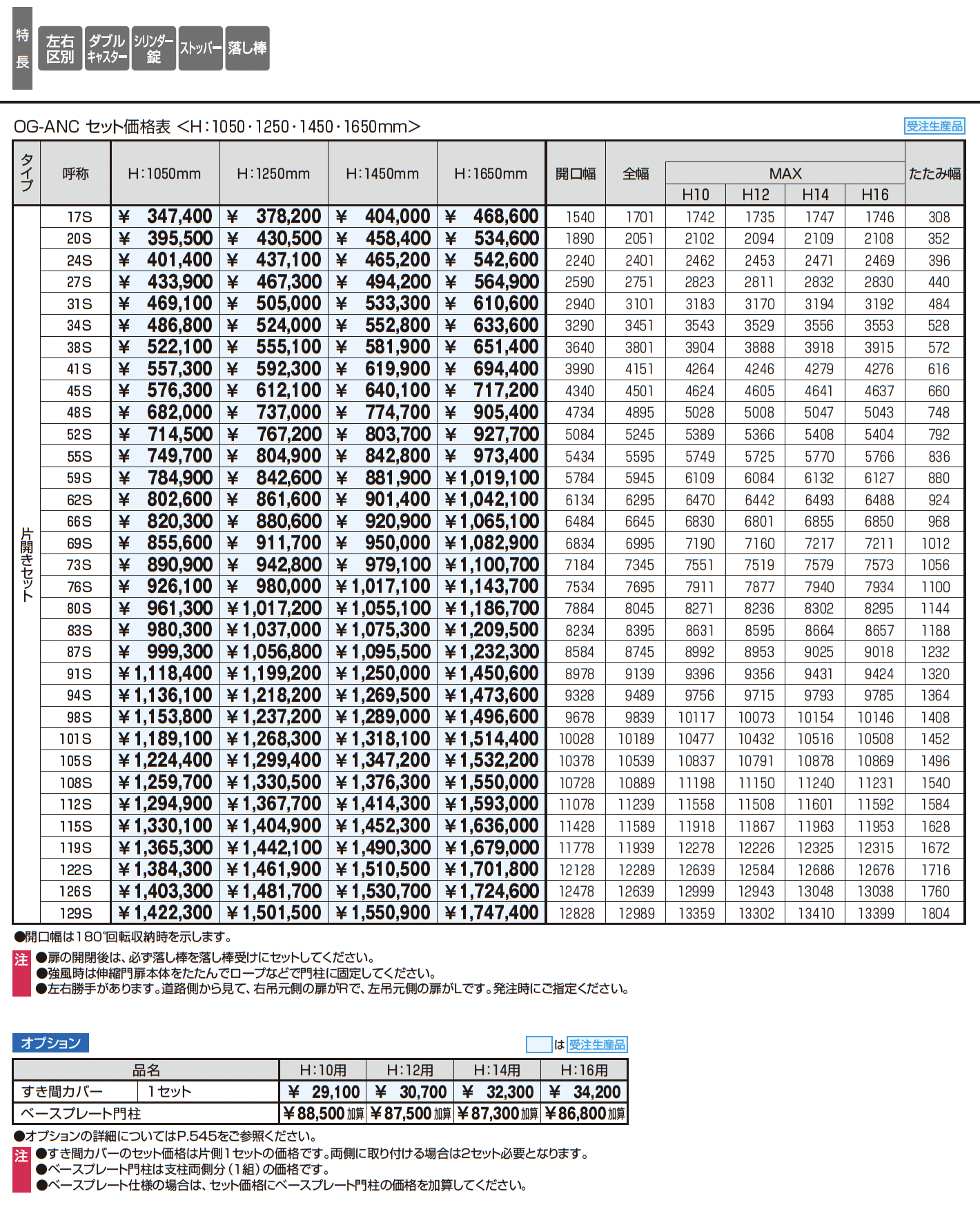Click the 開口幅 column header
980x1205 pixels.
[576, 174]
